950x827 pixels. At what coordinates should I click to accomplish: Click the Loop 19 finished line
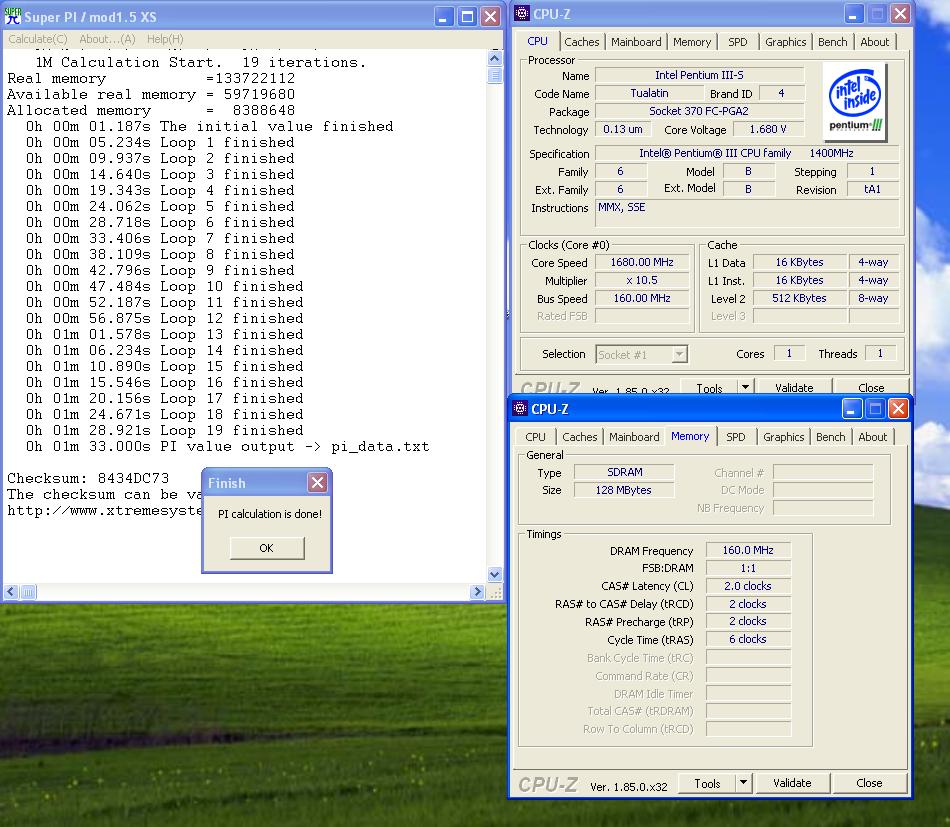[x=164, y=430]
